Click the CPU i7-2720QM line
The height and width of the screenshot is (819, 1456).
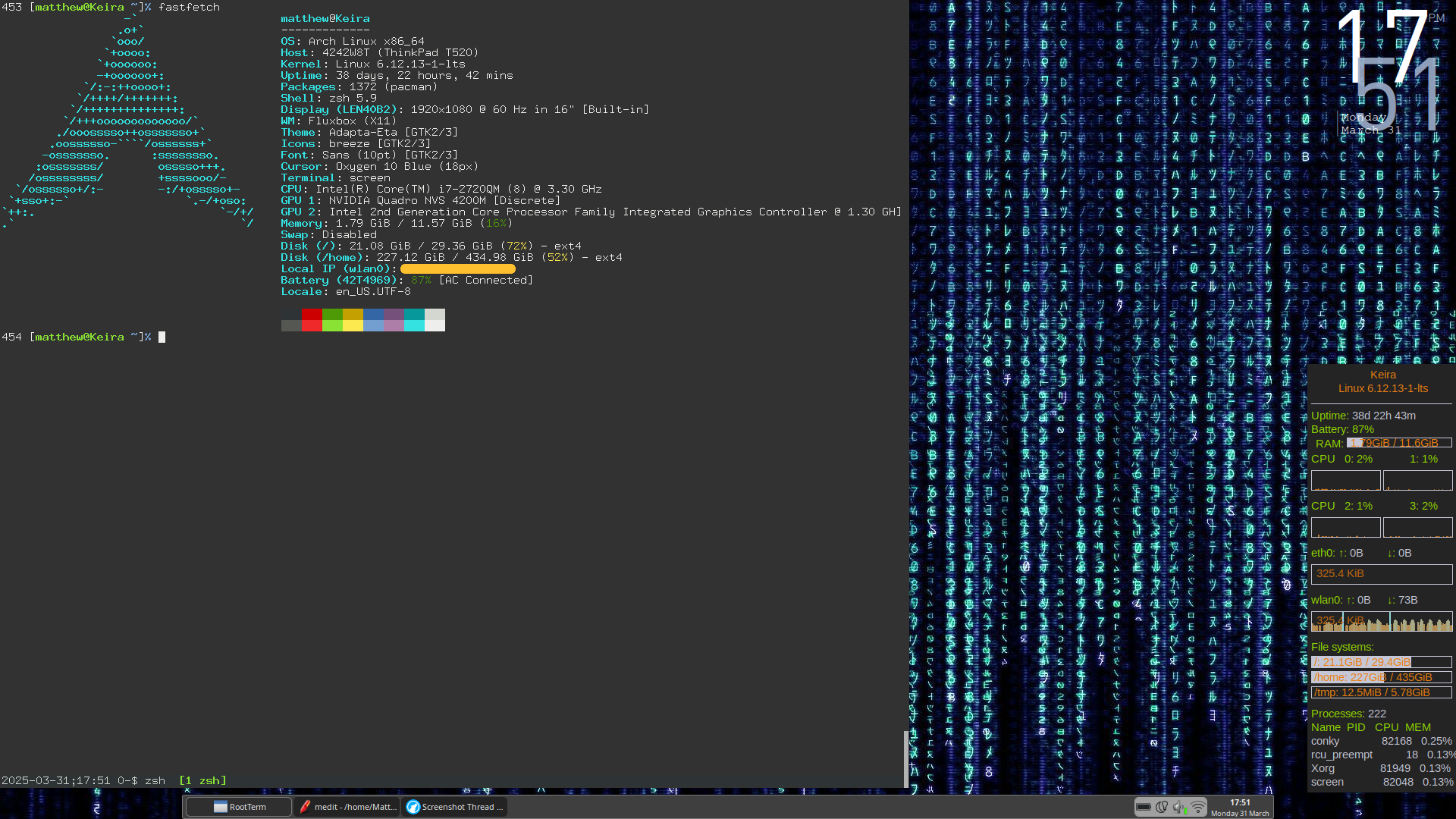(441, 189)
